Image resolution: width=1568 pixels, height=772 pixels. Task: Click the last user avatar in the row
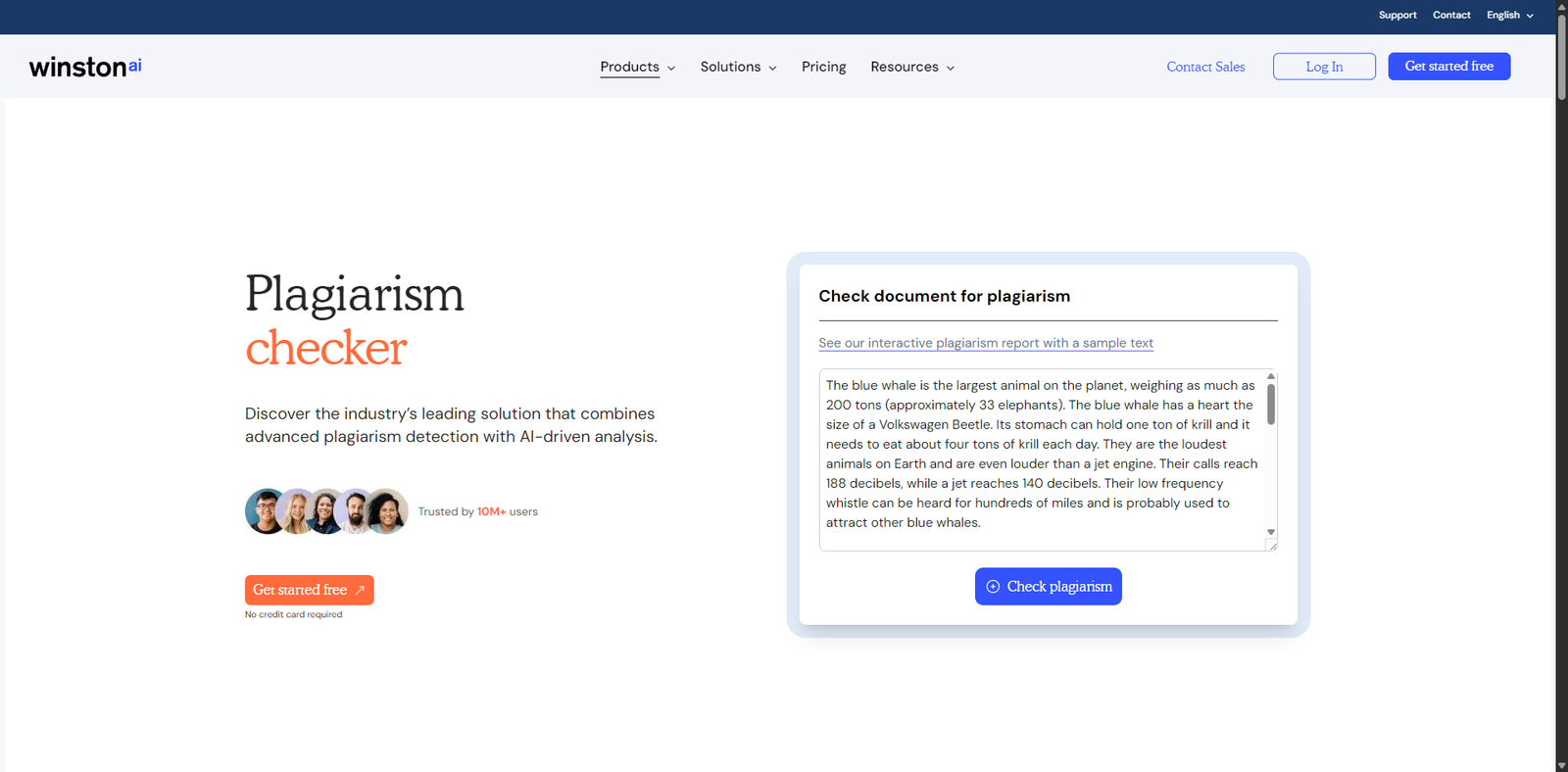pyautogui.click(x=388, y=511)
